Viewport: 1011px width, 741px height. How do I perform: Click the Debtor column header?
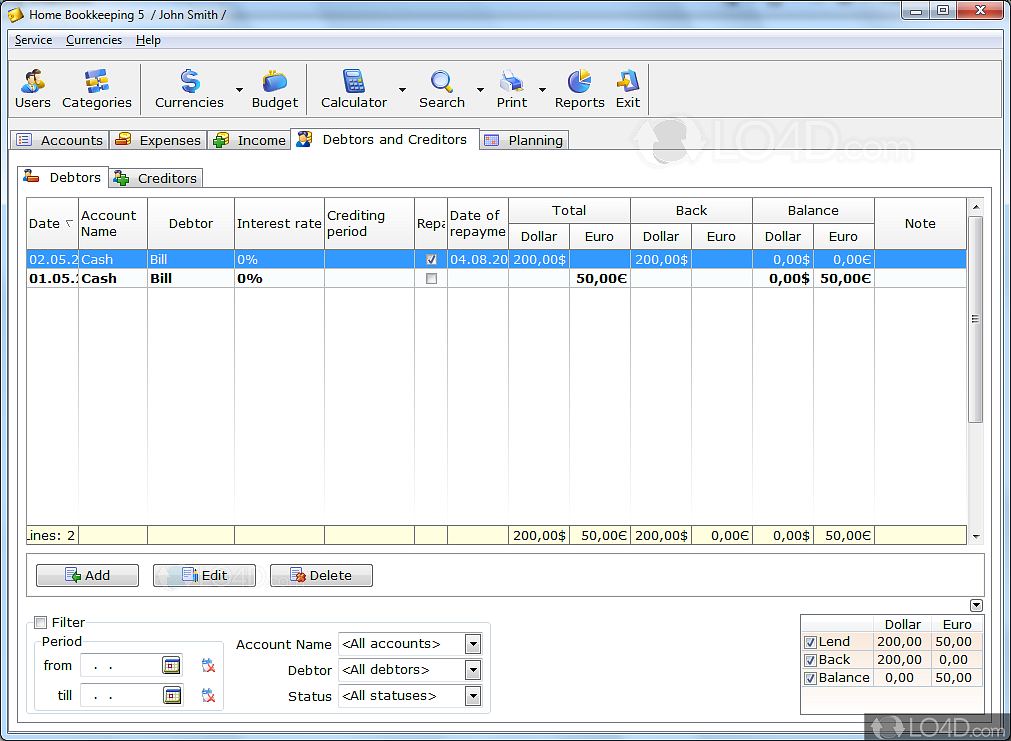click(191, 223)
